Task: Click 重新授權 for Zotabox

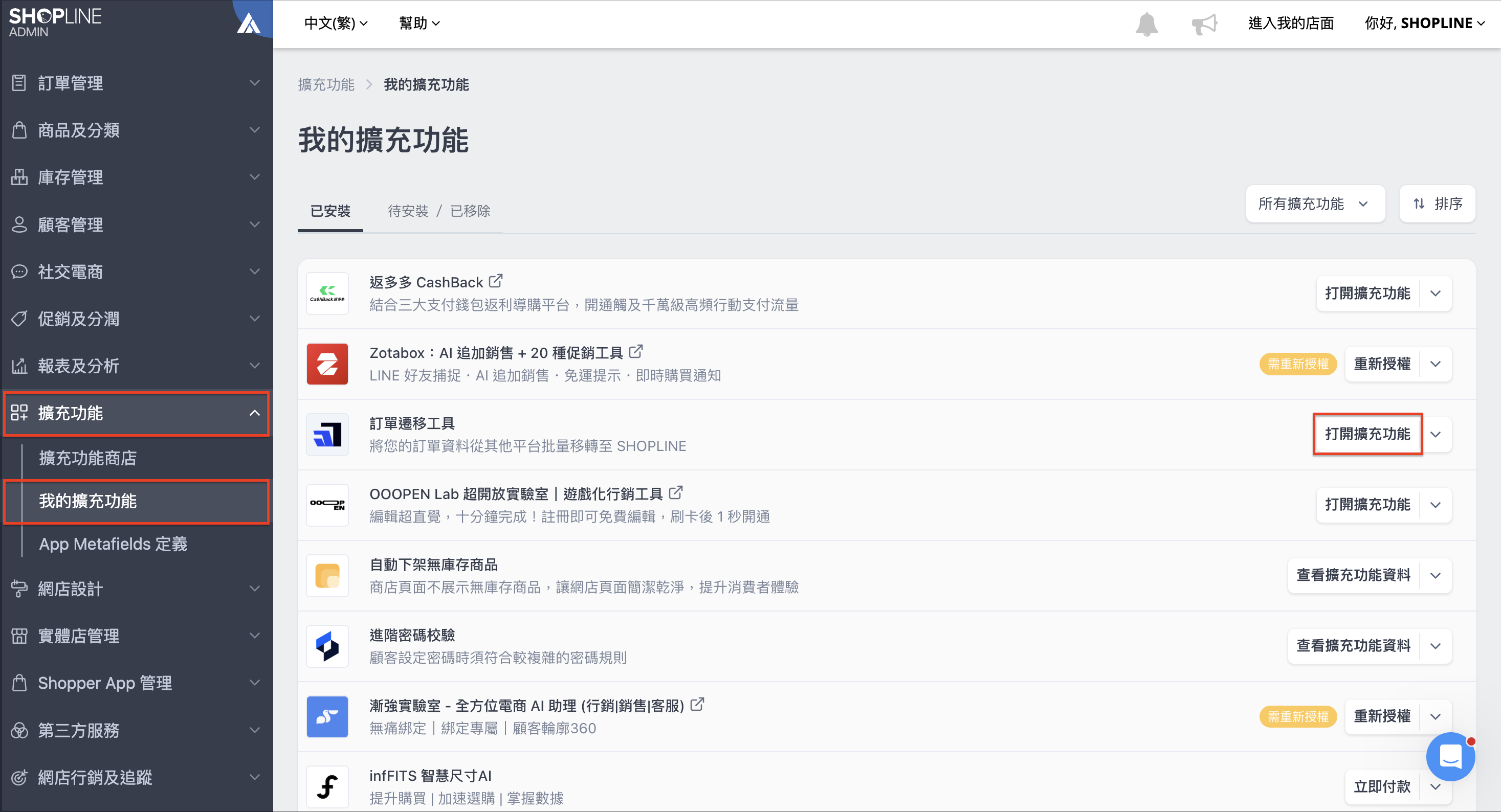Action: coord(1382,364)
